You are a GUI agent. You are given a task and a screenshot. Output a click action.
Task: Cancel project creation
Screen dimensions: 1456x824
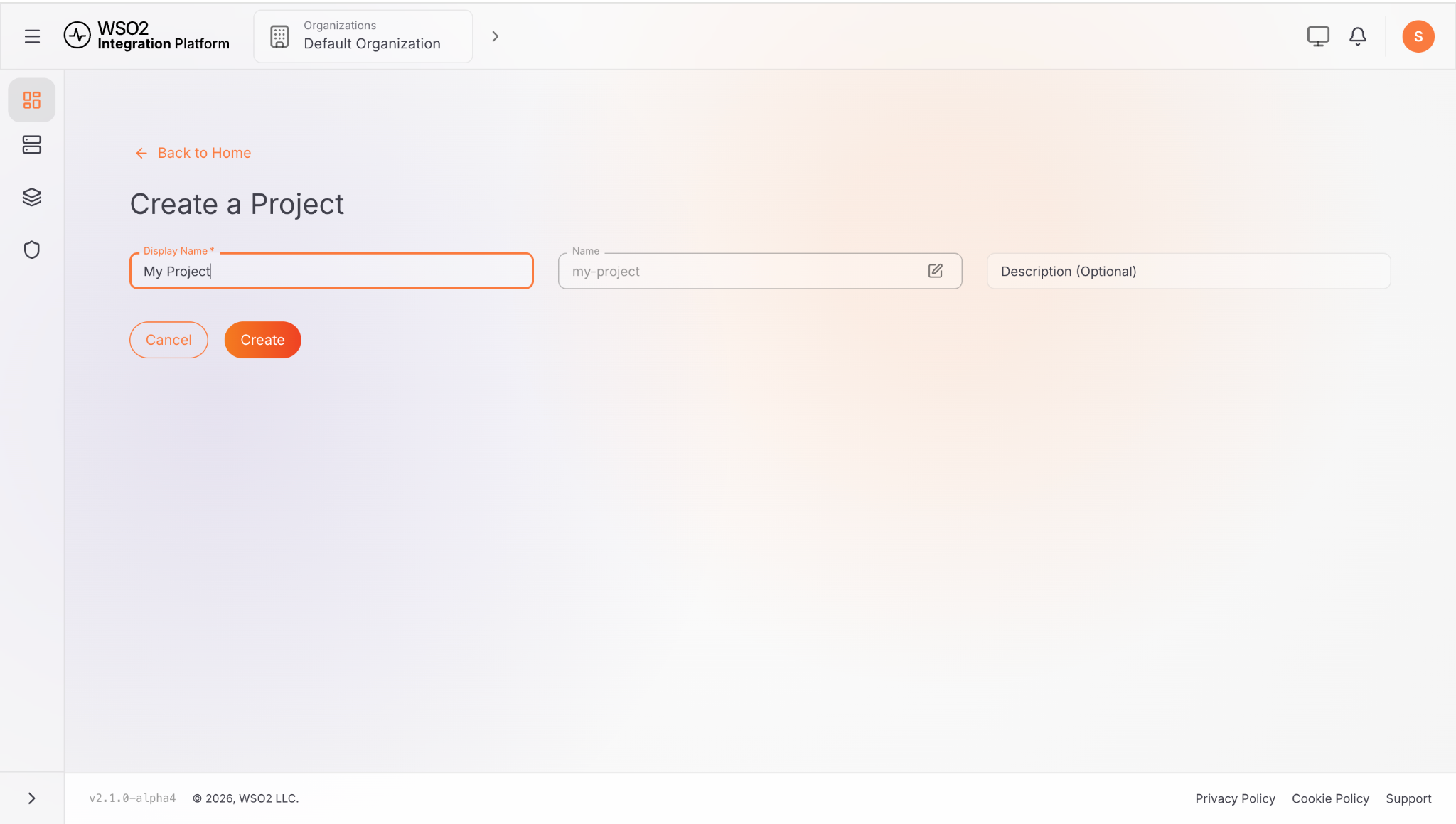click(x=168, y=340)
